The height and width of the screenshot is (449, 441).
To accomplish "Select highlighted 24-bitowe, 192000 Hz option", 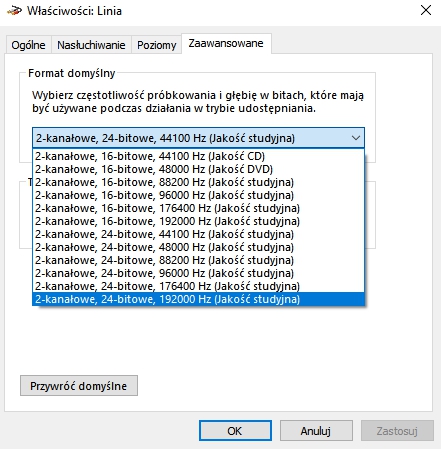I will pos(198,299).
